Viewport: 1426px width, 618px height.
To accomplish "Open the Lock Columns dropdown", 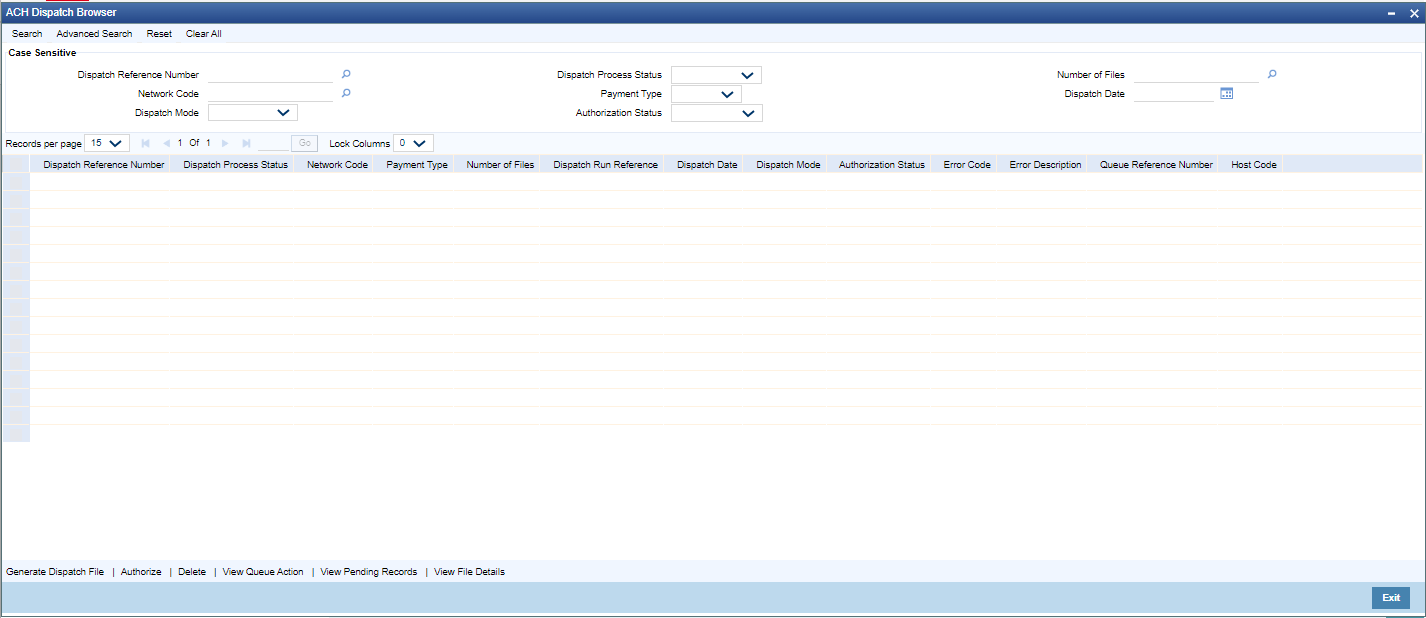I will (x=413, y=143).
